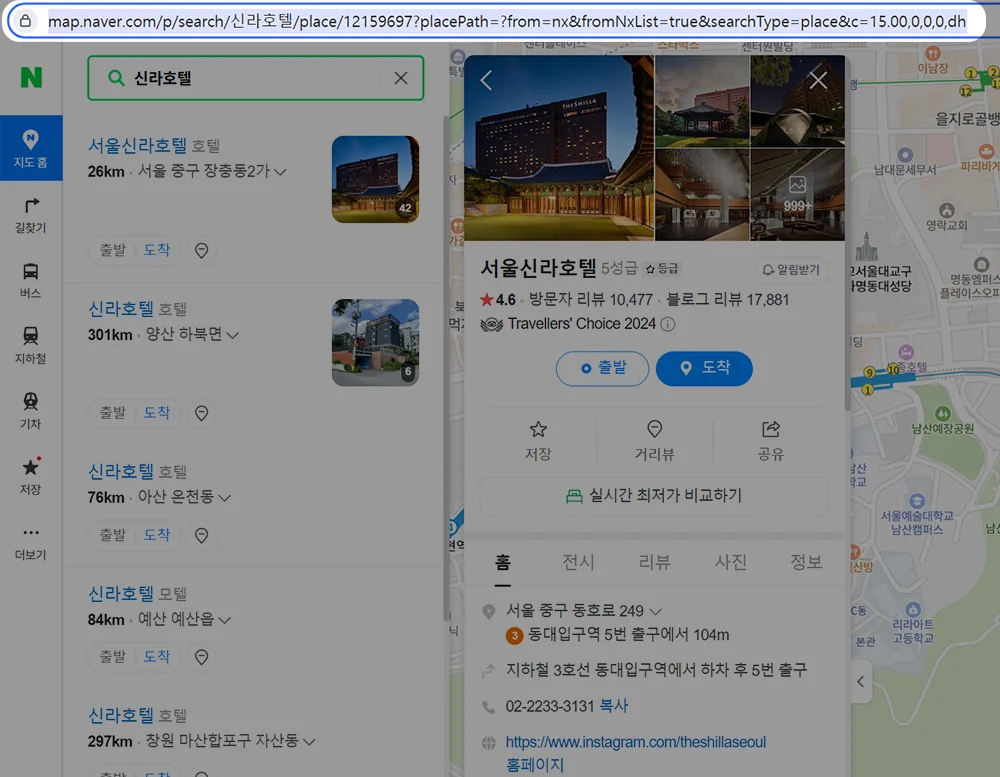Expand address for 서울 중구 장충동2가
This screenshot has width=1000, height=777.
pos(280,172)
